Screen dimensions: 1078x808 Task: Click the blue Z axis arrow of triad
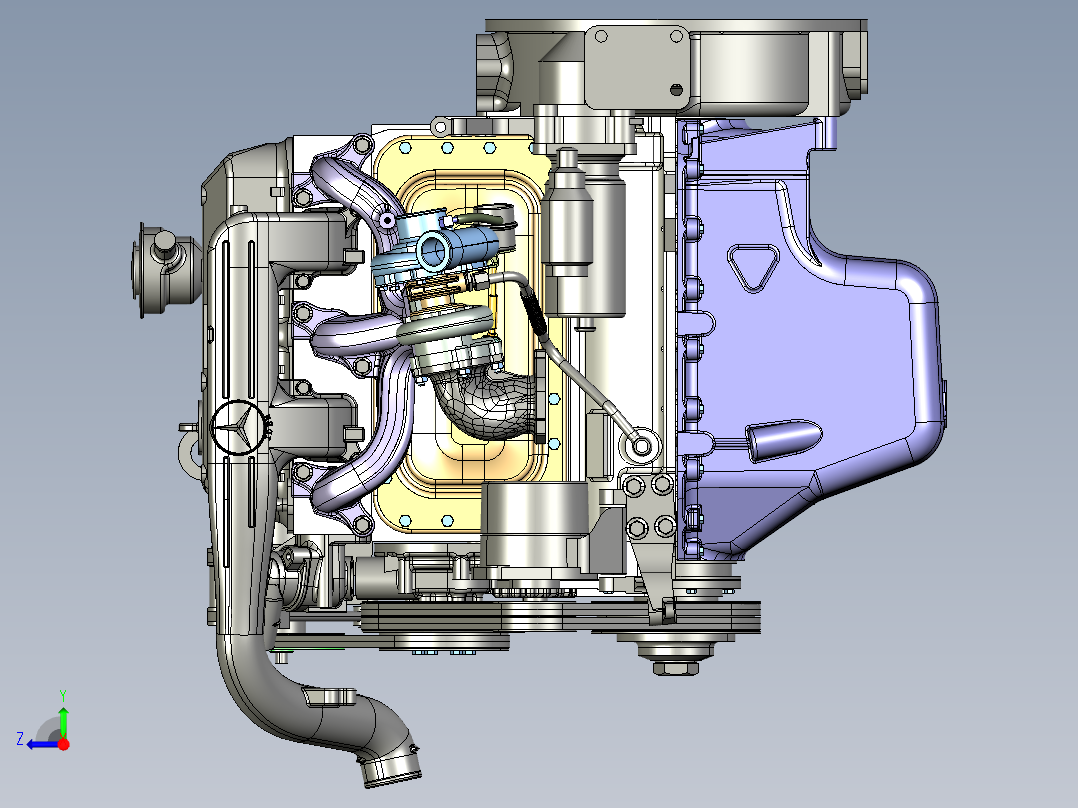point(42,744)
